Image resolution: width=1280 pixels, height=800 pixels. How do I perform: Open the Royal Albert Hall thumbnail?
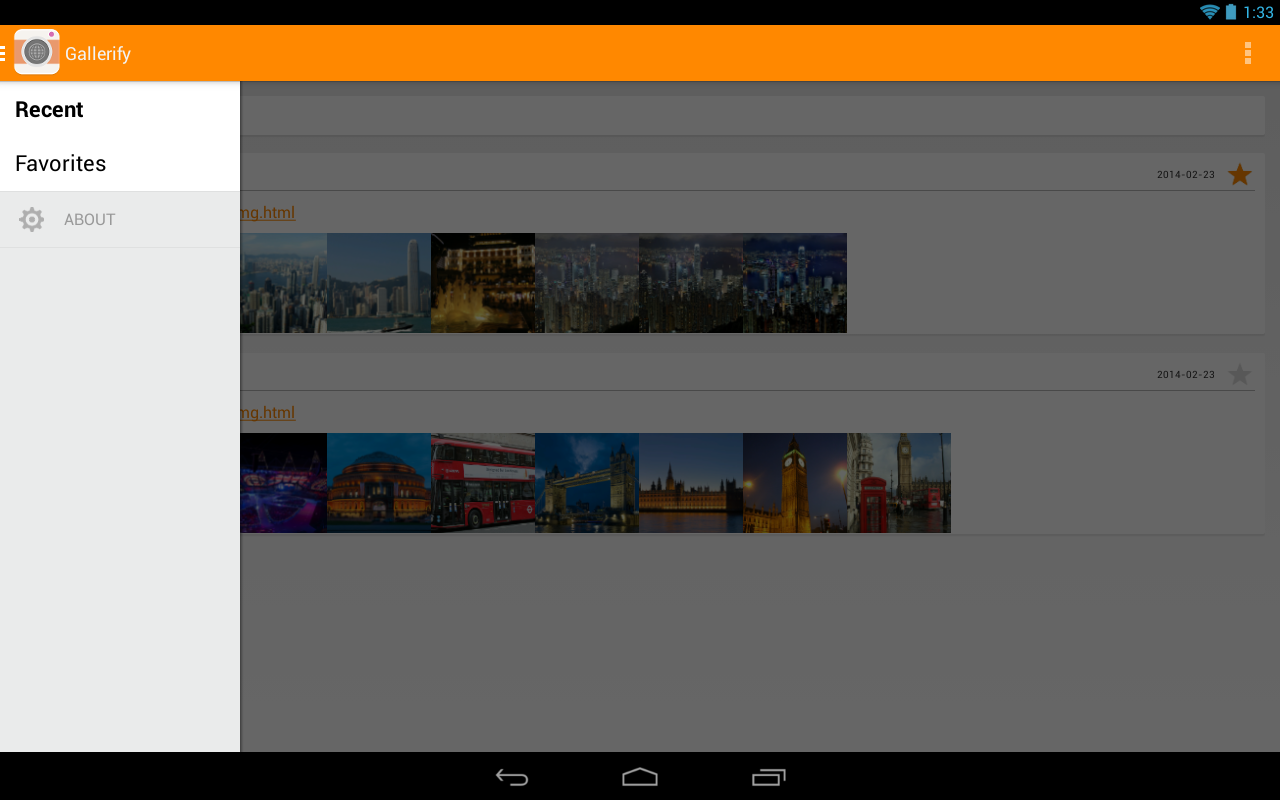379,483
